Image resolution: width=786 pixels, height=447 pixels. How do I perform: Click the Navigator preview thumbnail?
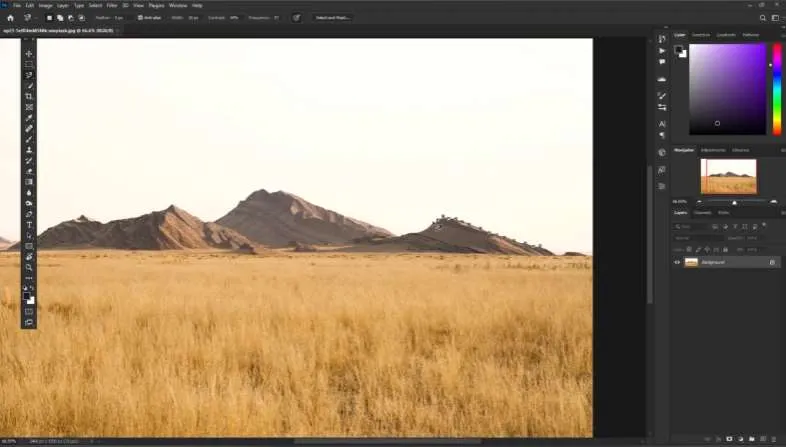coord(728,176)
